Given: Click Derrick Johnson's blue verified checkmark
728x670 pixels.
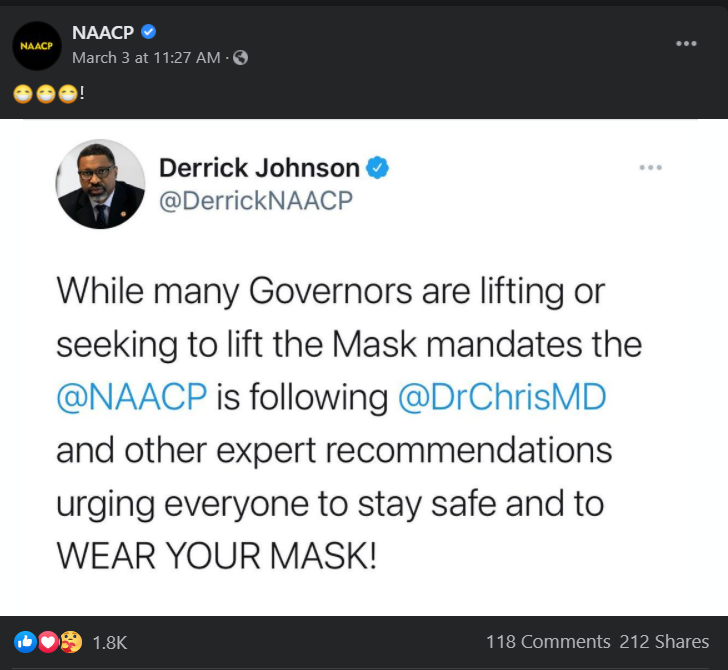Looking at the screenshot, I should (x=378, y=167).
